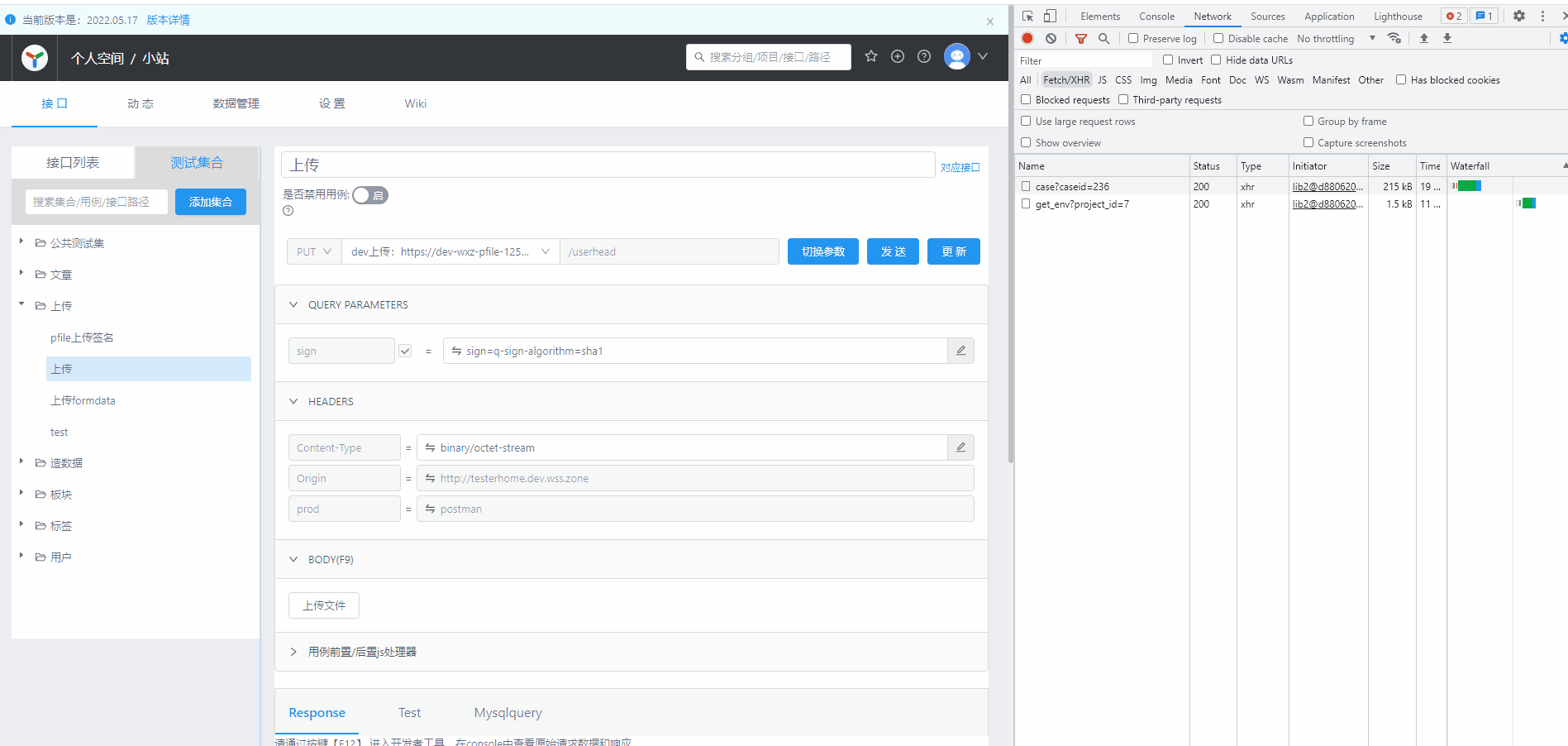The width and height of the screenshot is (1568, 746).
Task: Check Third-party requests checkbox
Action: pyautogui.click(x=1123, y=99)
